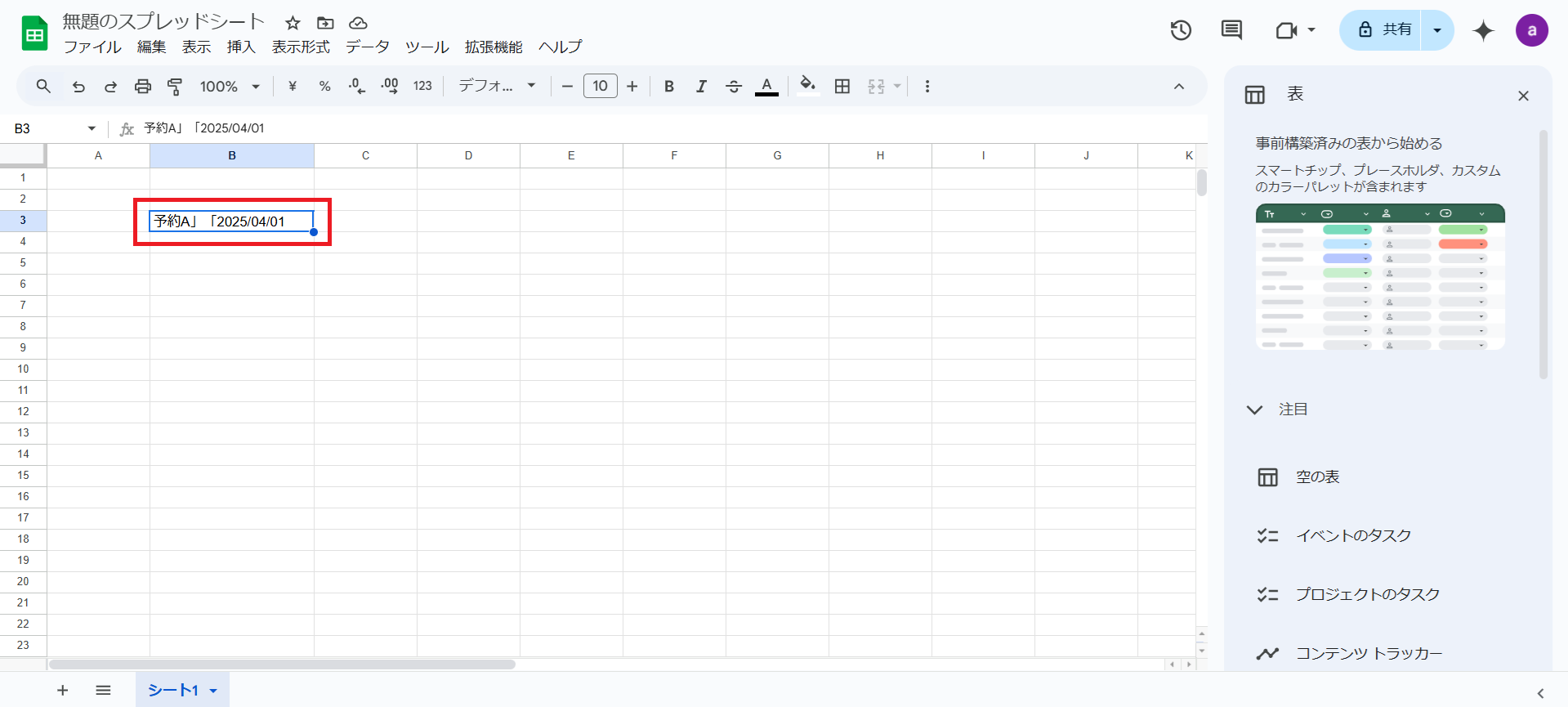This screenshot has height=707, width=1568.
Task: Click the print icon in toolbar
Action: (x=143, y=87)
